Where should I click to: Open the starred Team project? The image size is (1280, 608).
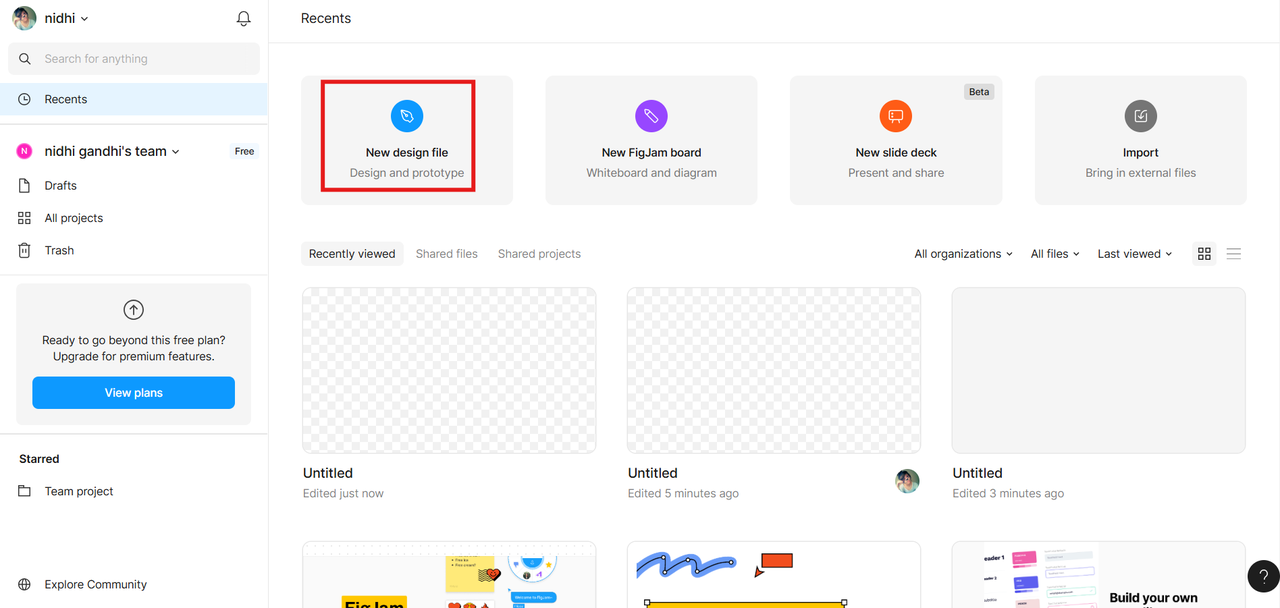(x=79, y=491)
